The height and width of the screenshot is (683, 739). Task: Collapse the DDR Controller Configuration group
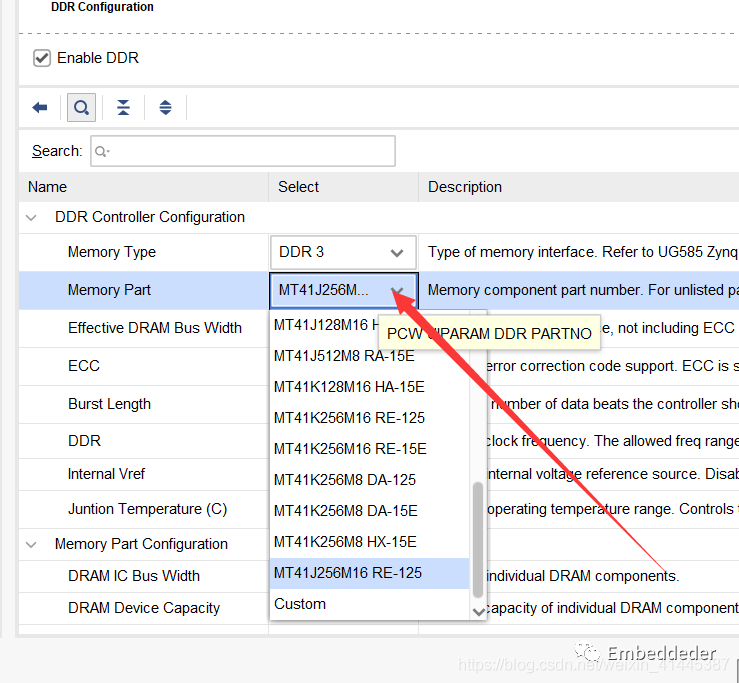pyautogui.click(x=34, y=217)
